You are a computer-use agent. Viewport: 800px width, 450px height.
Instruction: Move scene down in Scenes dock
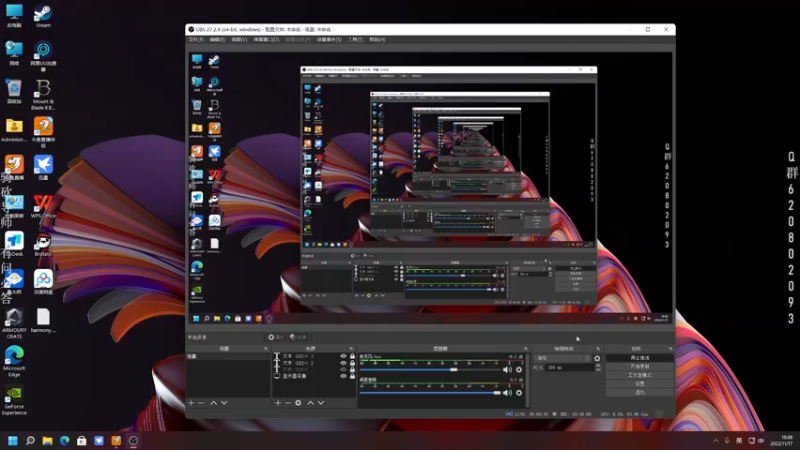coord(223,403)
